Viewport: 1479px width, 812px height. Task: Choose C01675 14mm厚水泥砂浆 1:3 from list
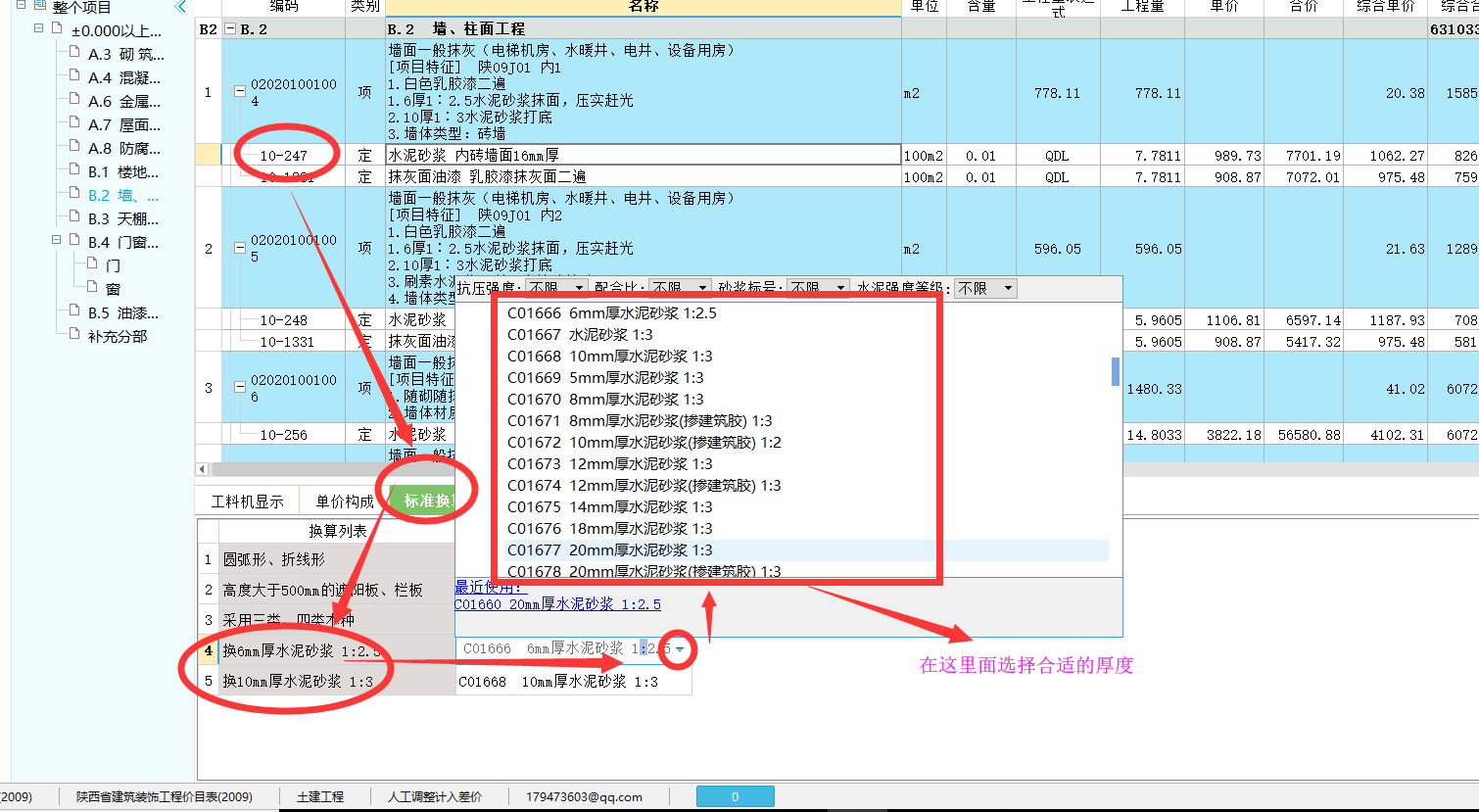coord(609,507)
